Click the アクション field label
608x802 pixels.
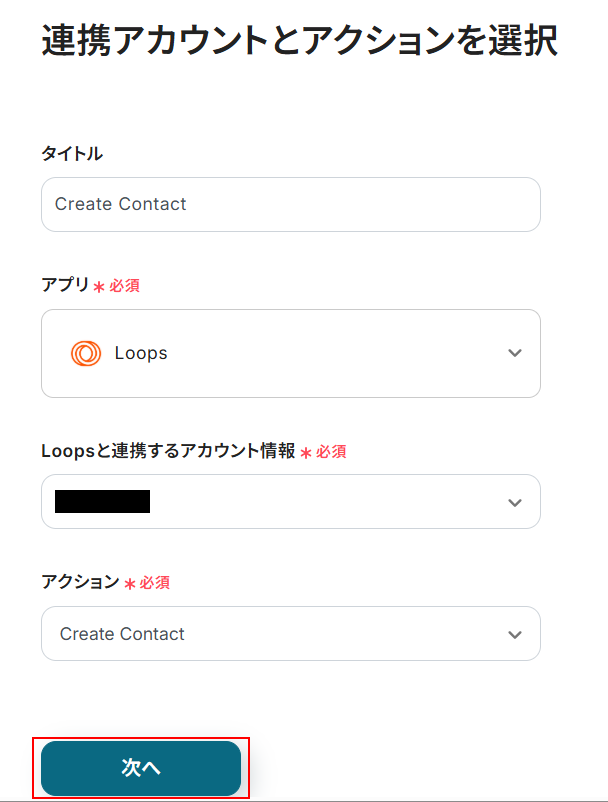[x=80, y=581]
